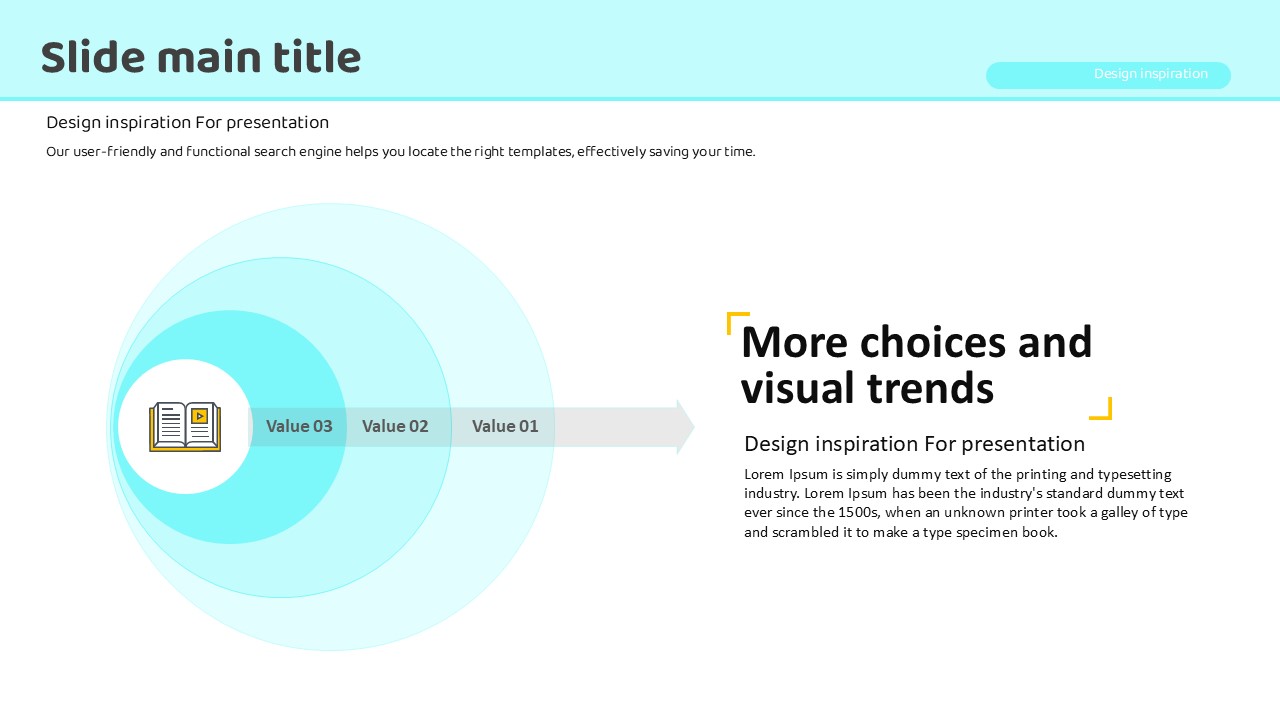Select the subtitle above the Lorem Ipsum paragraph
1280x720 pixels.
[914, 444]
